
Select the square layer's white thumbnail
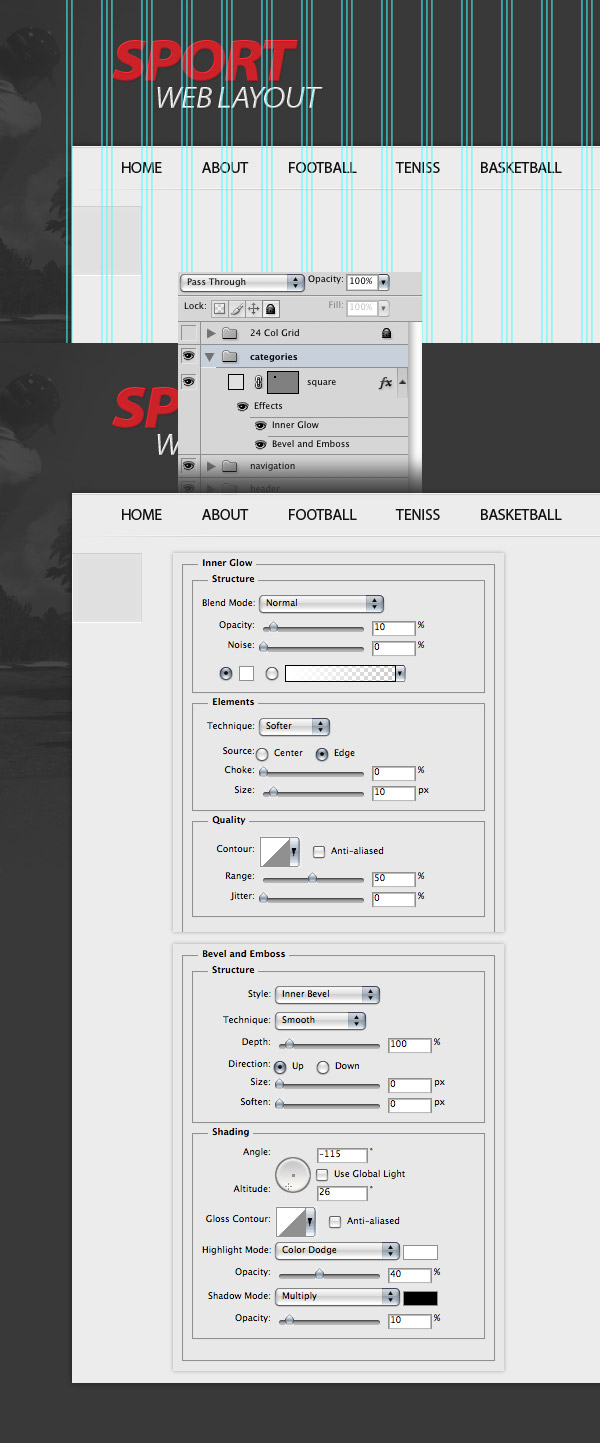click(236, 382)
